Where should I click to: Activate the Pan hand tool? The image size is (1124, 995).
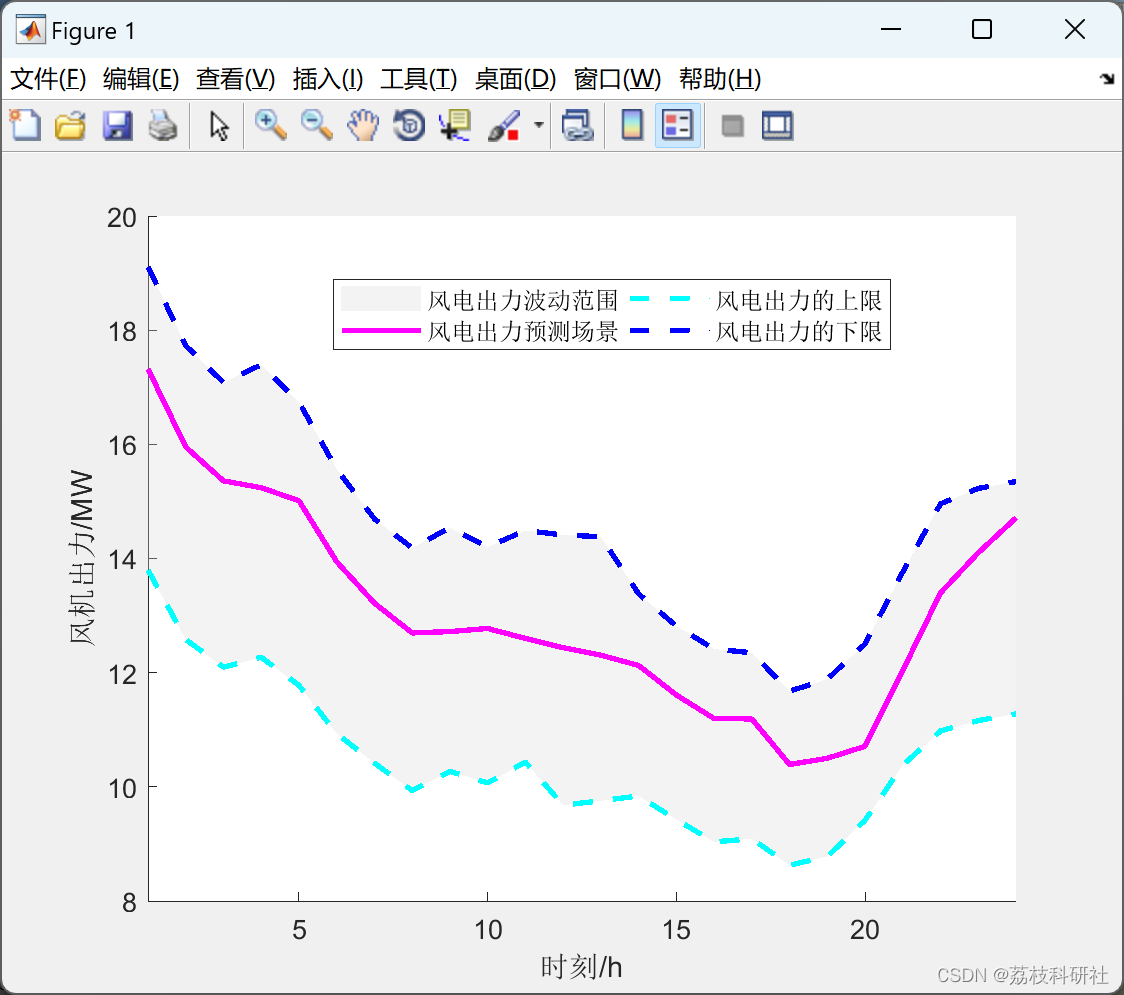tap(363, 126)
